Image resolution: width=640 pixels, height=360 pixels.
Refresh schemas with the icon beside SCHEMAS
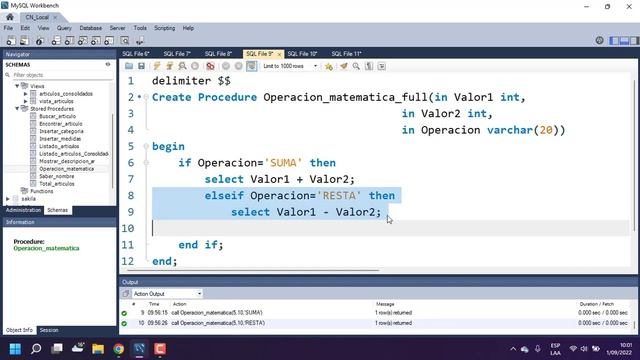point(108,64)
